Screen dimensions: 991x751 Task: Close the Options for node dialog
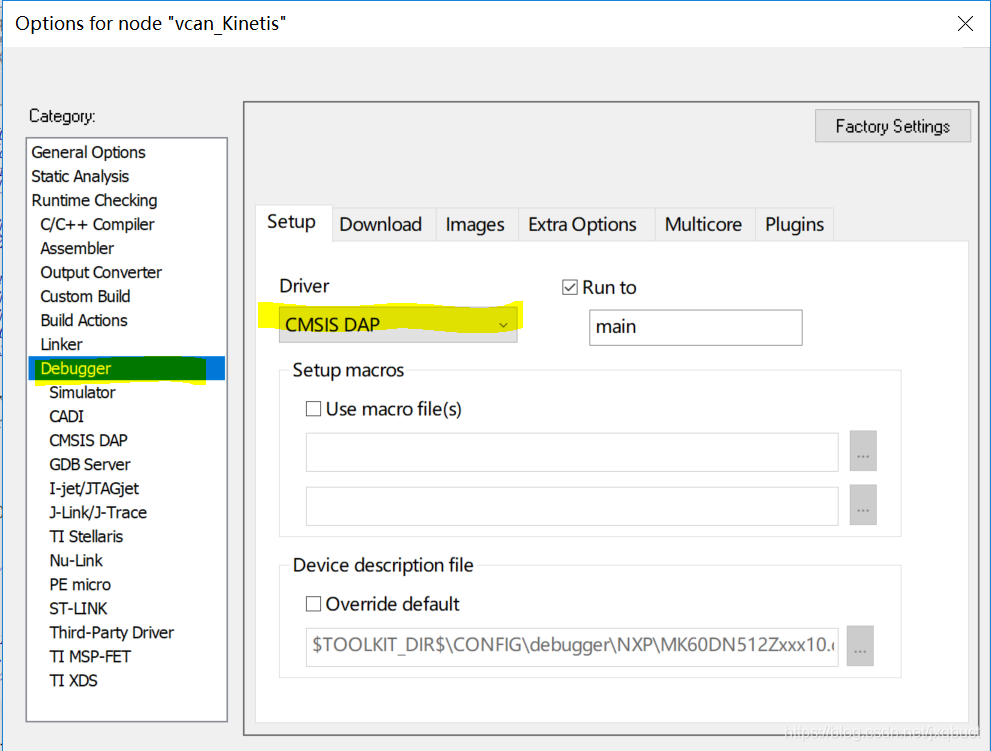(x=965, y=24)
